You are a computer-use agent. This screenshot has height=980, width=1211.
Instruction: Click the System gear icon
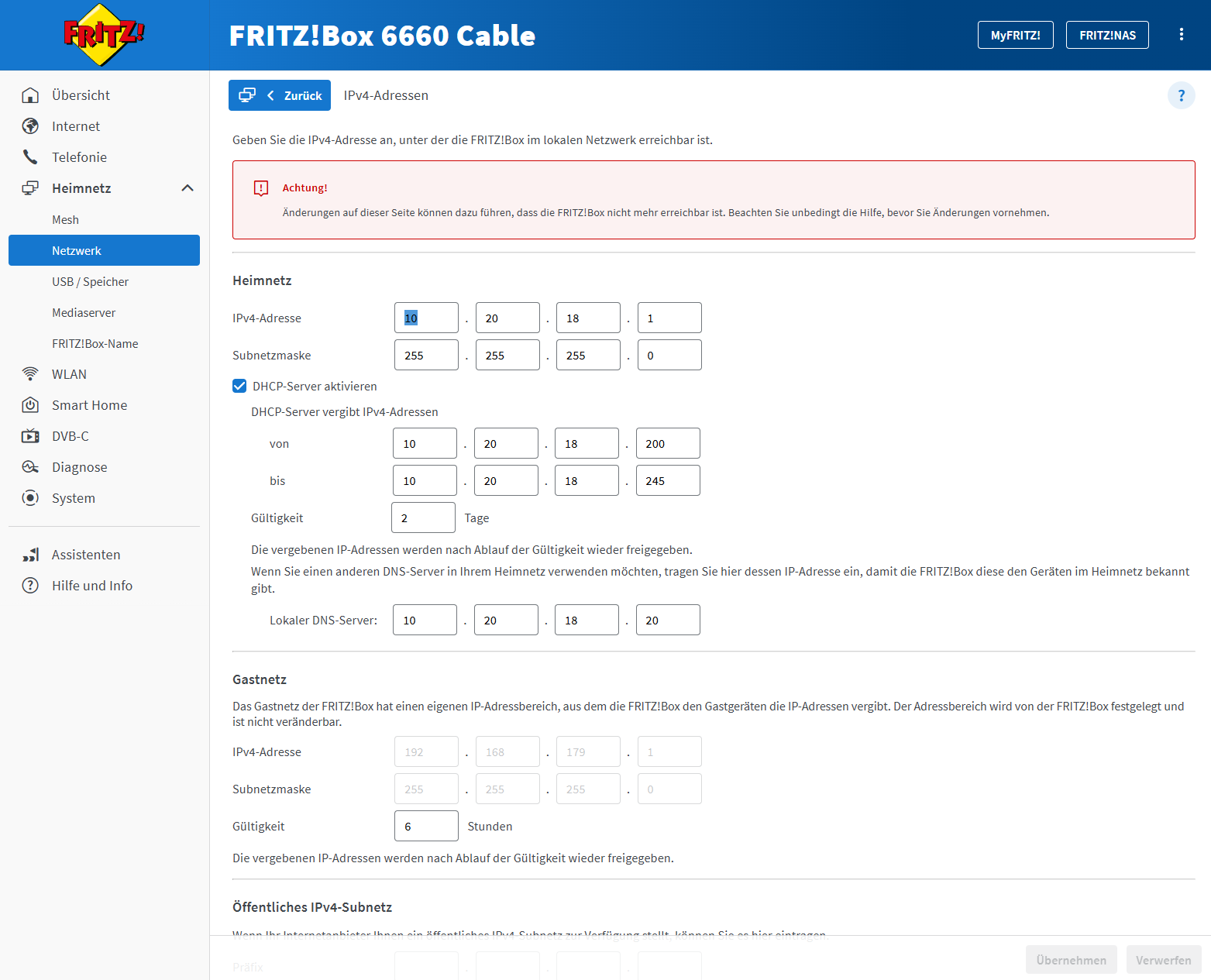point(30,498)
